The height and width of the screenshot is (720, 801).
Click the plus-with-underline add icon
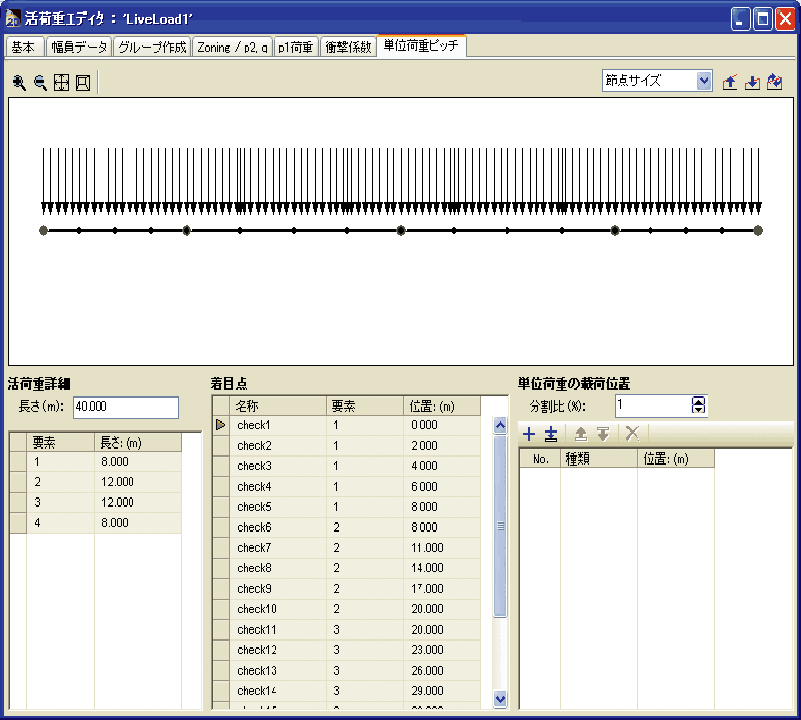coord(551,434)
